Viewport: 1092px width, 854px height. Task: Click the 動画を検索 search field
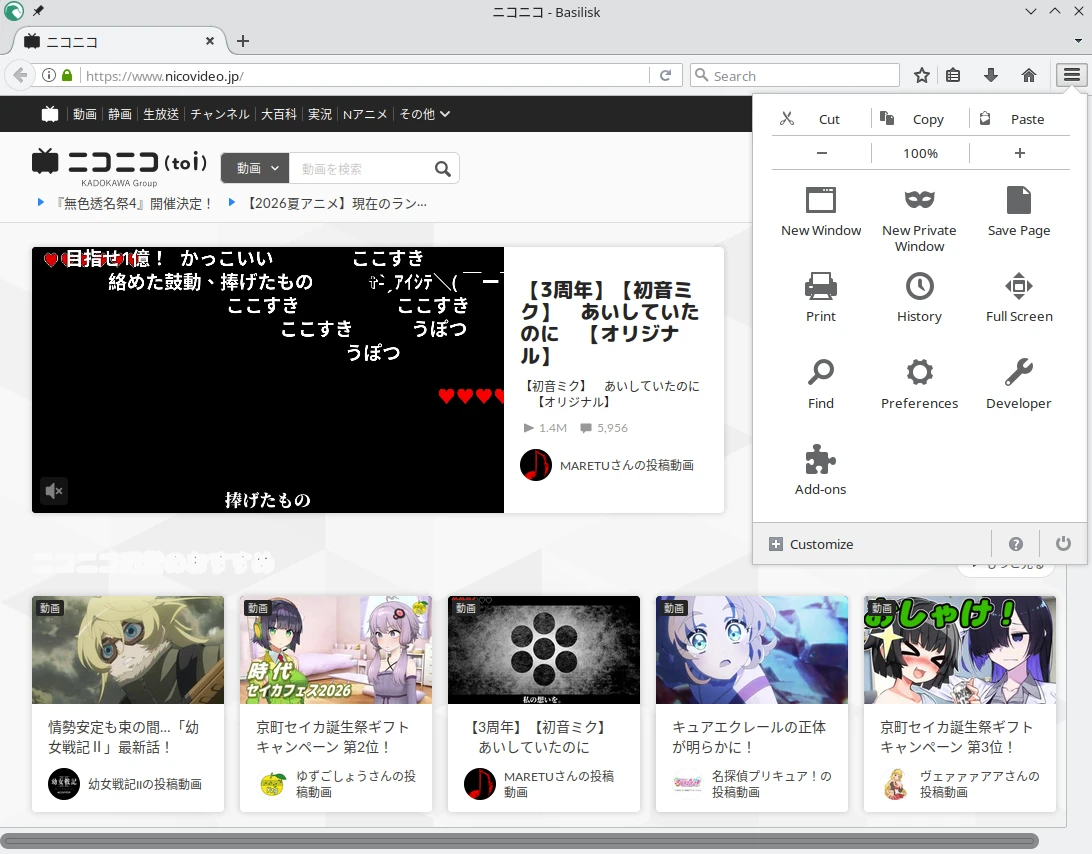360,169
